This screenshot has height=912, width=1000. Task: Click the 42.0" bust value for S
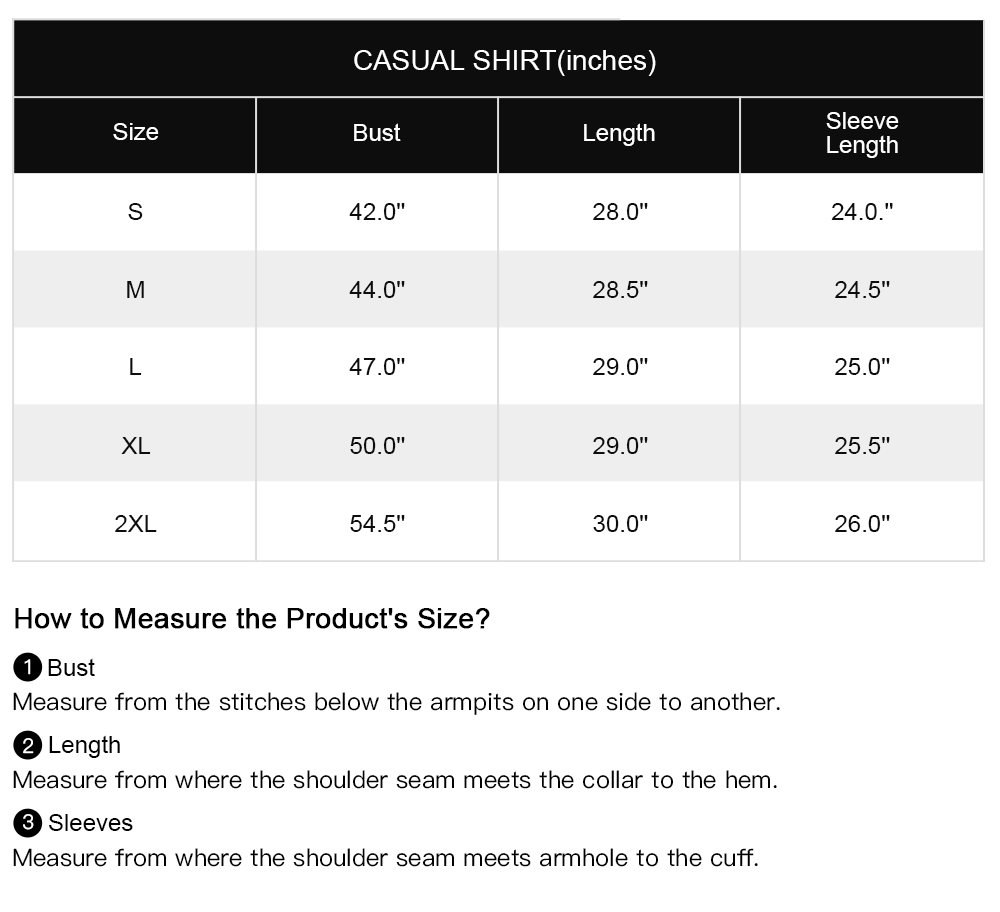(x=377, y=212)
